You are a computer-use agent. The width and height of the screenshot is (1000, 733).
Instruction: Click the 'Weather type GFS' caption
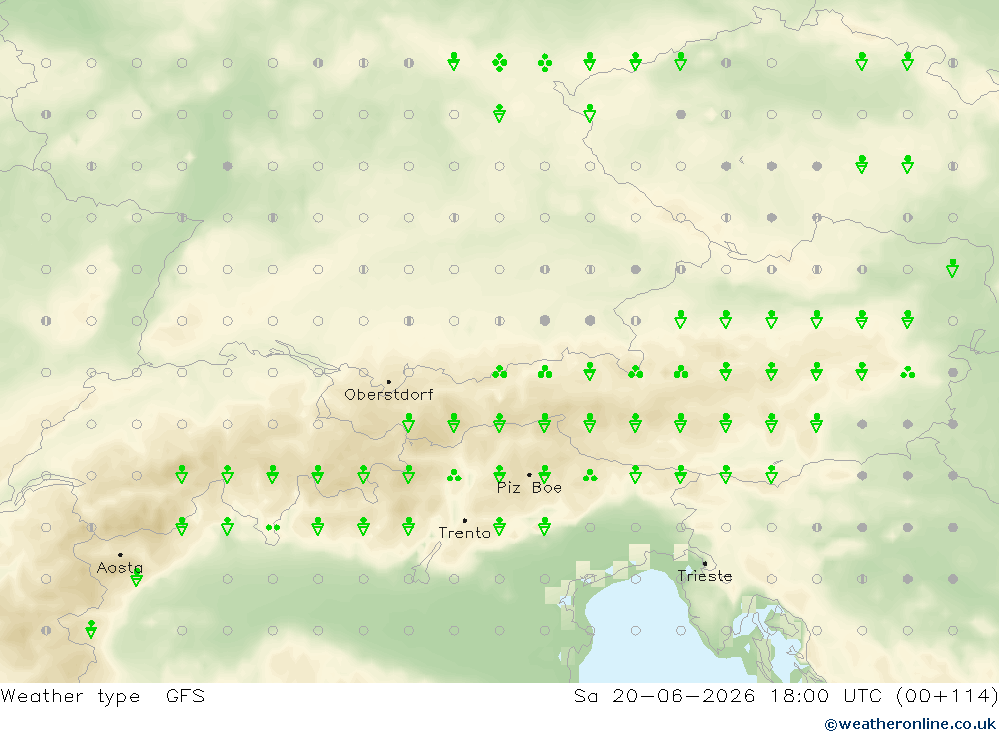(x=103, y=695)
